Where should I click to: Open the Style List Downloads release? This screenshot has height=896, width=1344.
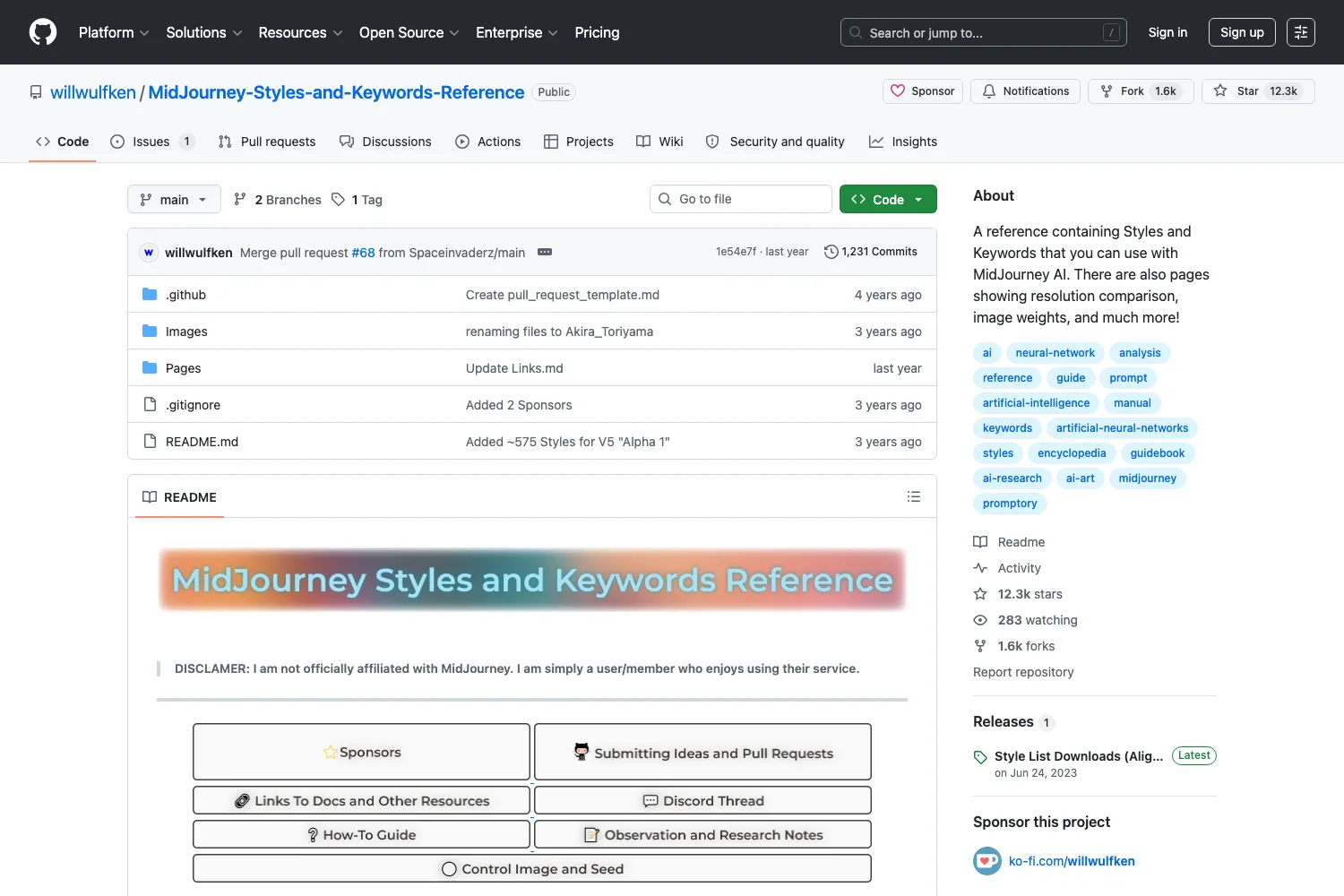1079,756
